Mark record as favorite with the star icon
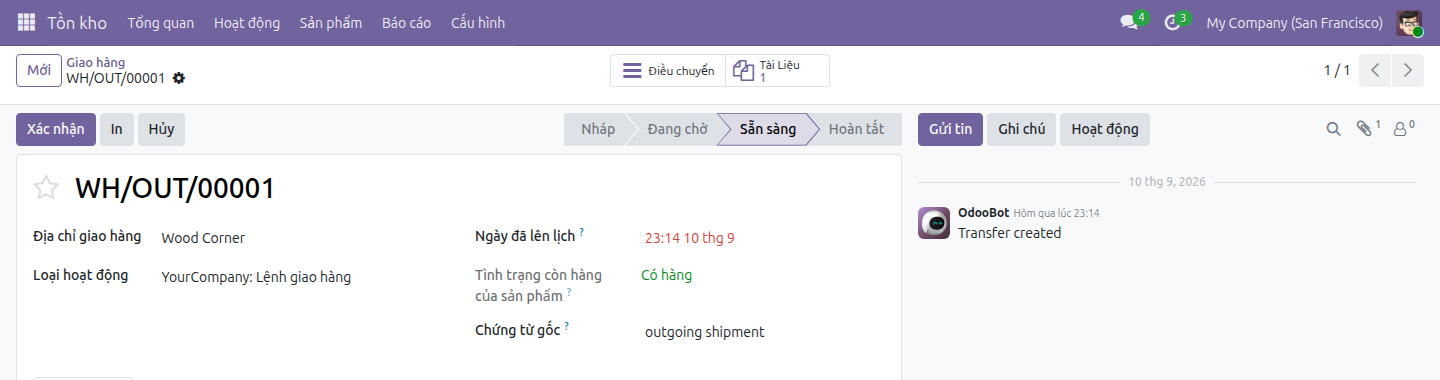1440x380 pixels. tap(46, 188)
